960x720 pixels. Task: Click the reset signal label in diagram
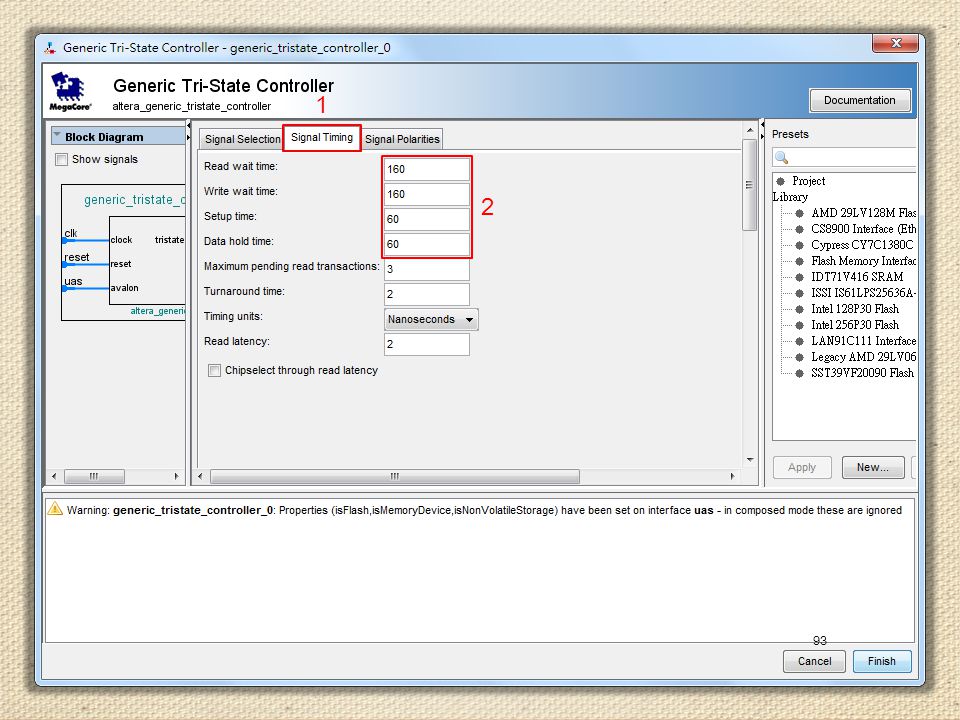tap(77, 257)
